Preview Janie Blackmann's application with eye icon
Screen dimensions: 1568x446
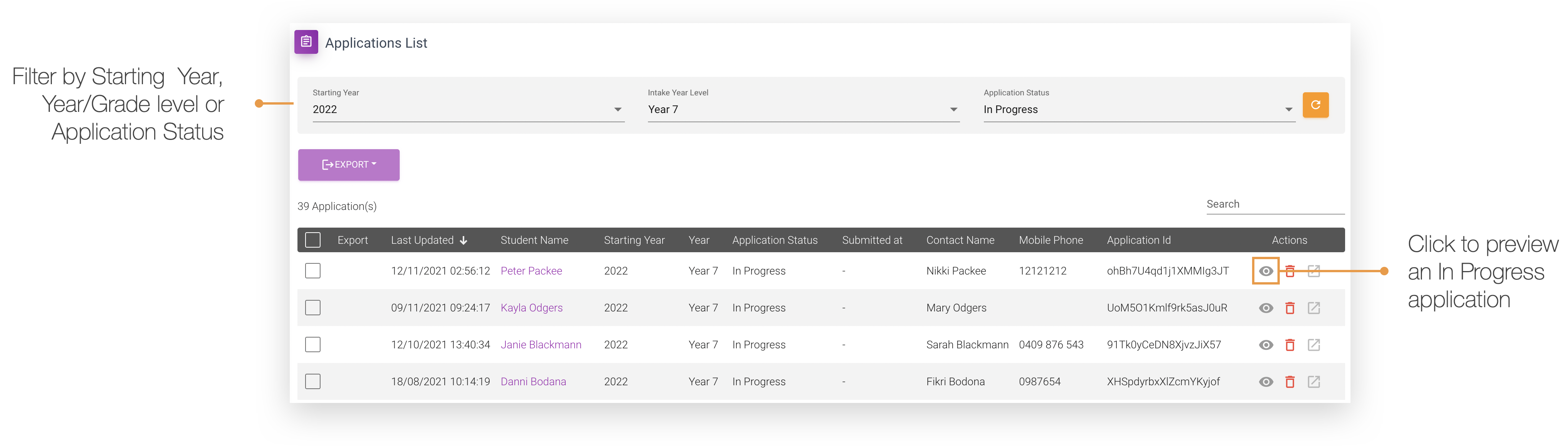coord(1266,345)
